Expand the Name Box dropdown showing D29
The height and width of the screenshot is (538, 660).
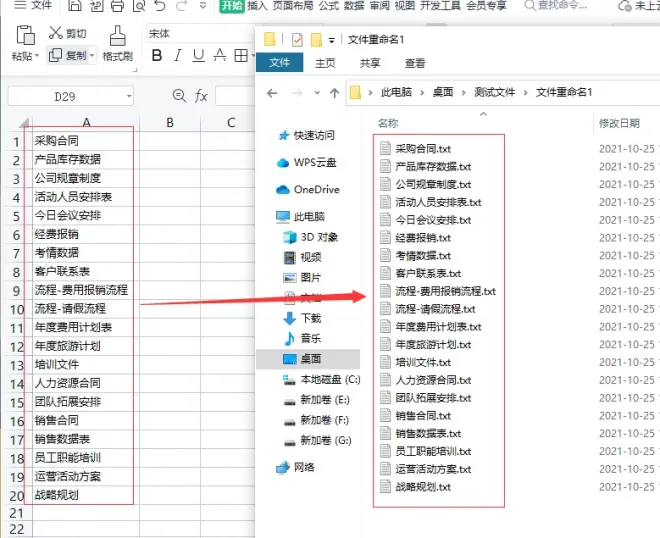tap(129, 97)
